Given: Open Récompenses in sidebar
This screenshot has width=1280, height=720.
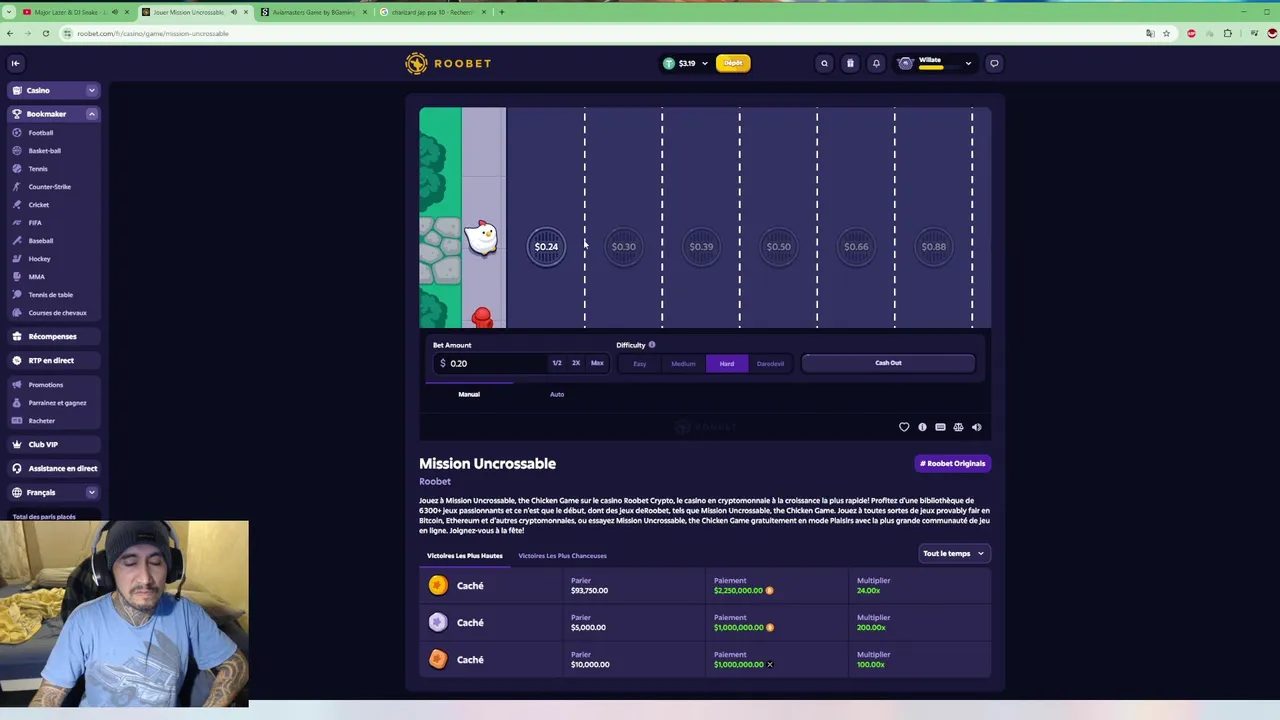Looking at the screenshot, I should [x=54, y=336].
